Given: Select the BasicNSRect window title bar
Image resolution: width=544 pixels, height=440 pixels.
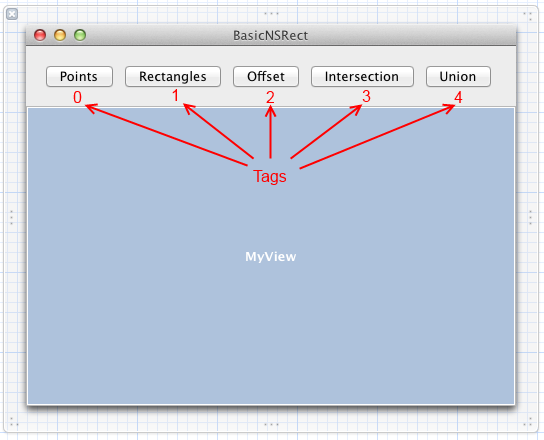Looking at the screenshot, I should pyautogui.click(x=271, y=35).
